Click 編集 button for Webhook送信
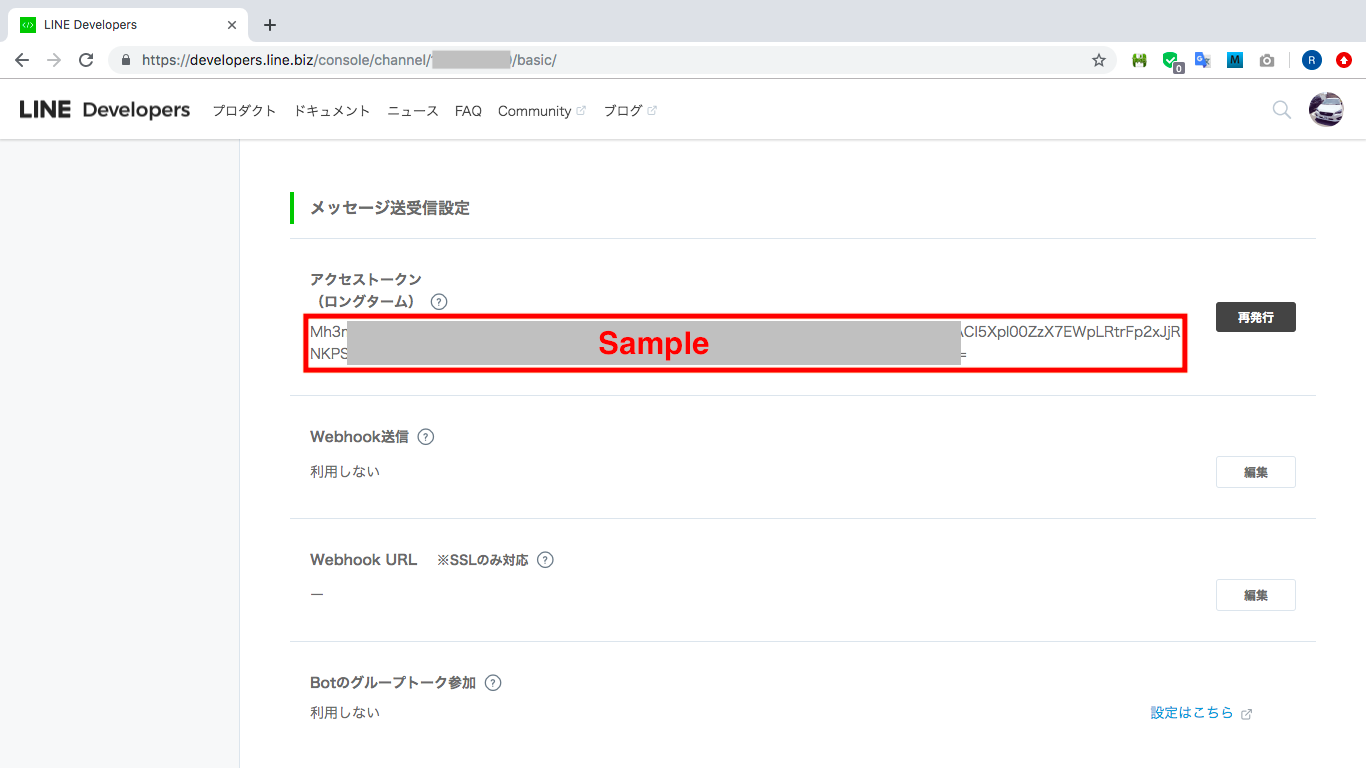1366x768 pixels. 1255,472
